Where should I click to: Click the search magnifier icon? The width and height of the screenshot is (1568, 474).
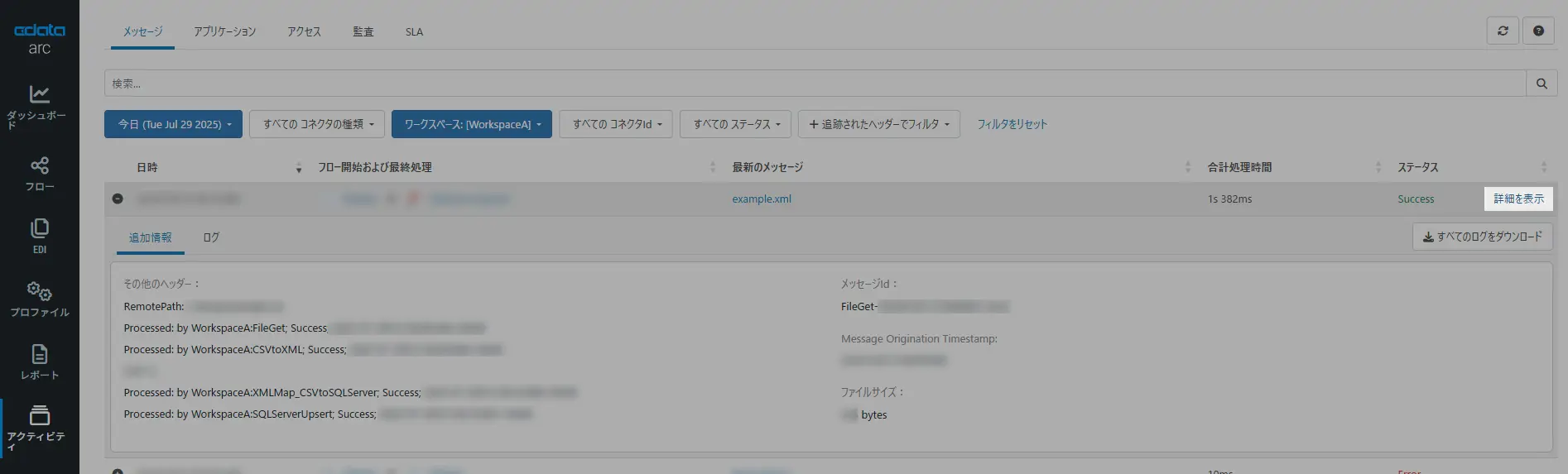tap(1542, 84)
